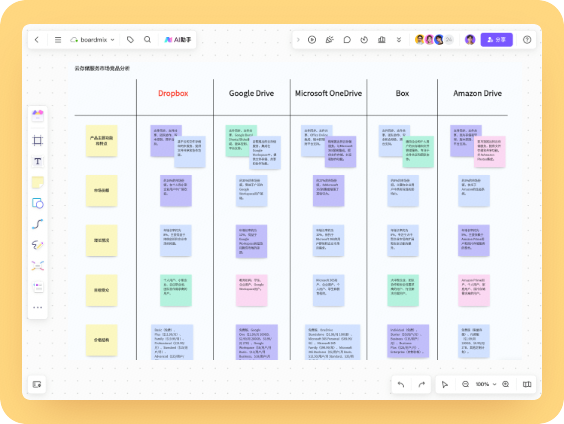Select the board title text above the table

[102, 68]
